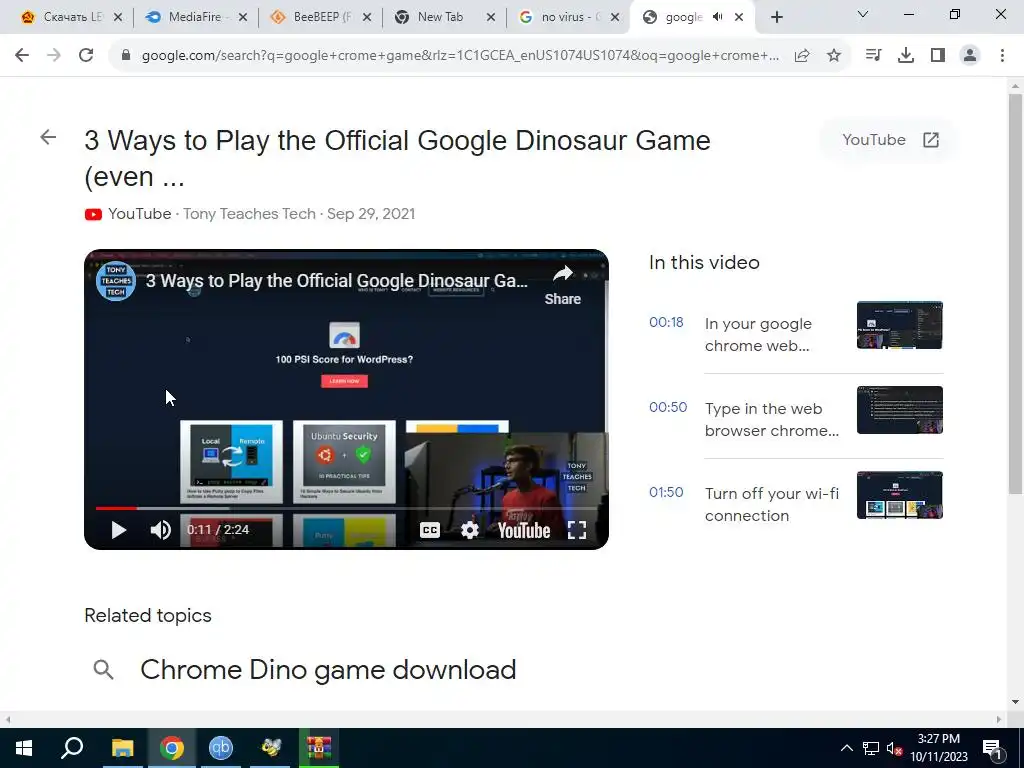Screen dimensions: 1024x768
Task: Open the Chrome profile avatar
Action: coord(970,56)
